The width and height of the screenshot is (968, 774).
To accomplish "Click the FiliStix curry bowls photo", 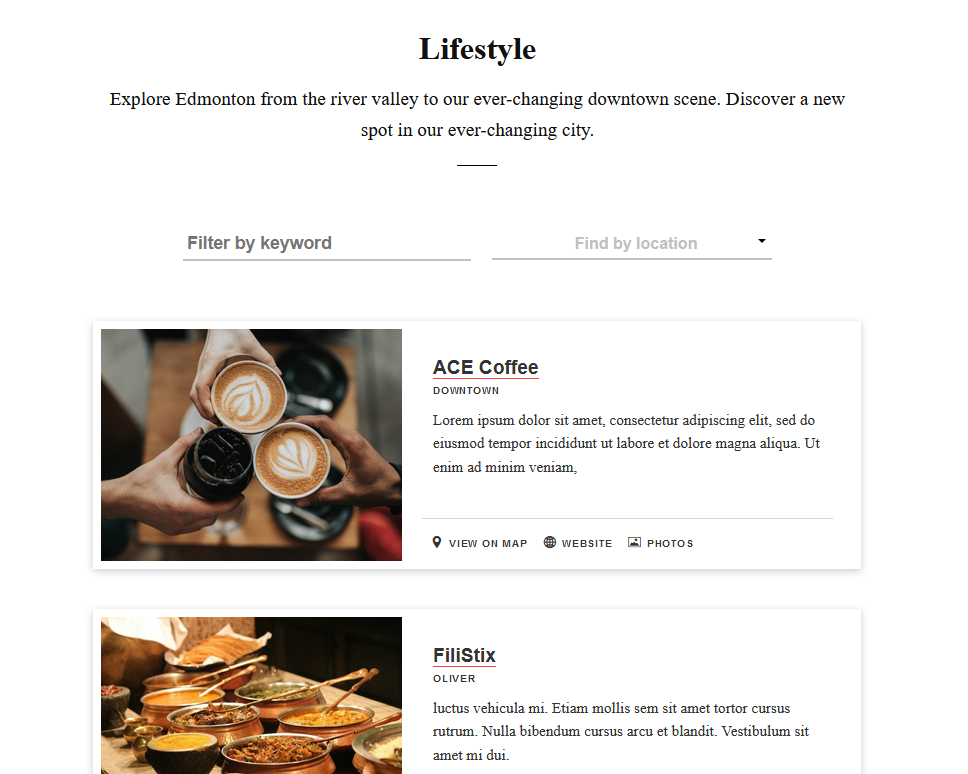I will [251, 696].
